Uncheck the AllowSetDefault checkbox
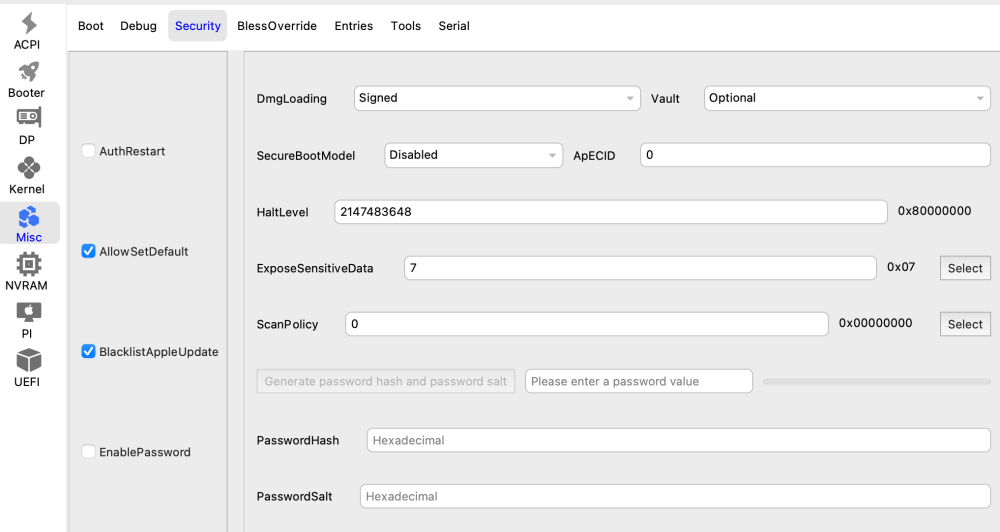This screenshot has width=1000, height=532. coord(88,251)
